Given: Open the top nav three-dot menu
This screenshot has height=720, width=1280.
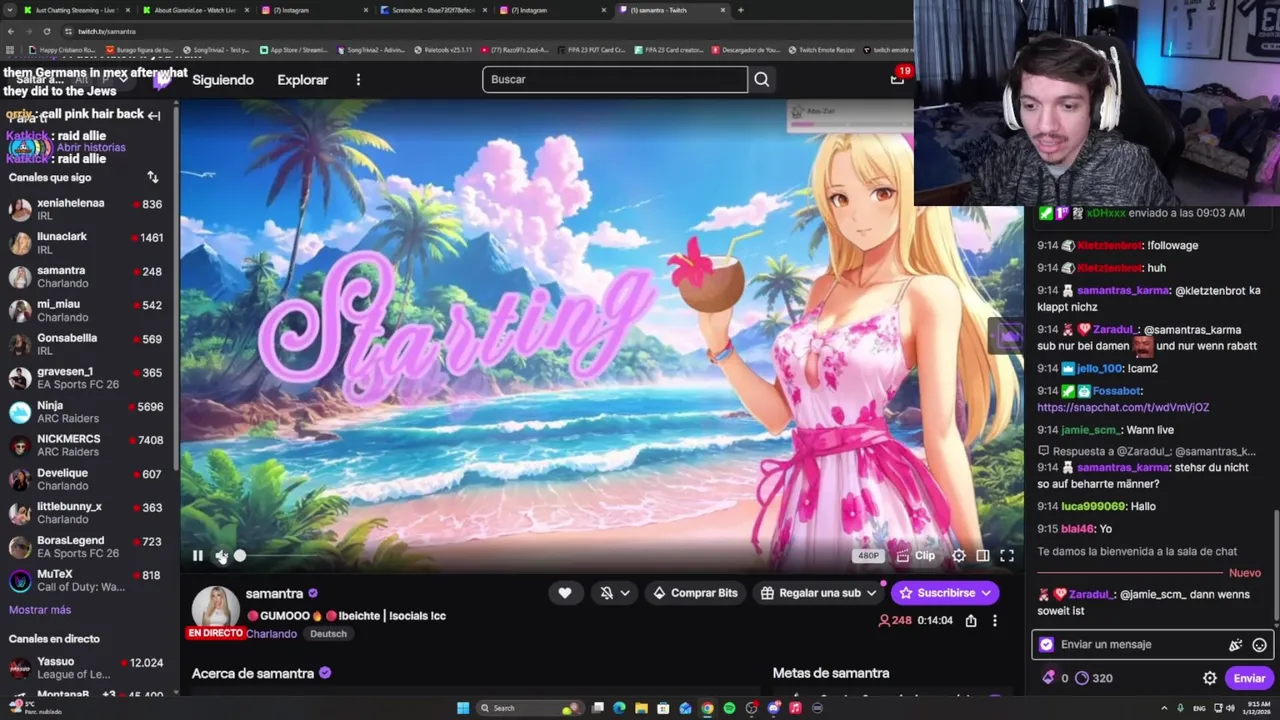Looking at the screenshot, I should [x=358, y=80].
